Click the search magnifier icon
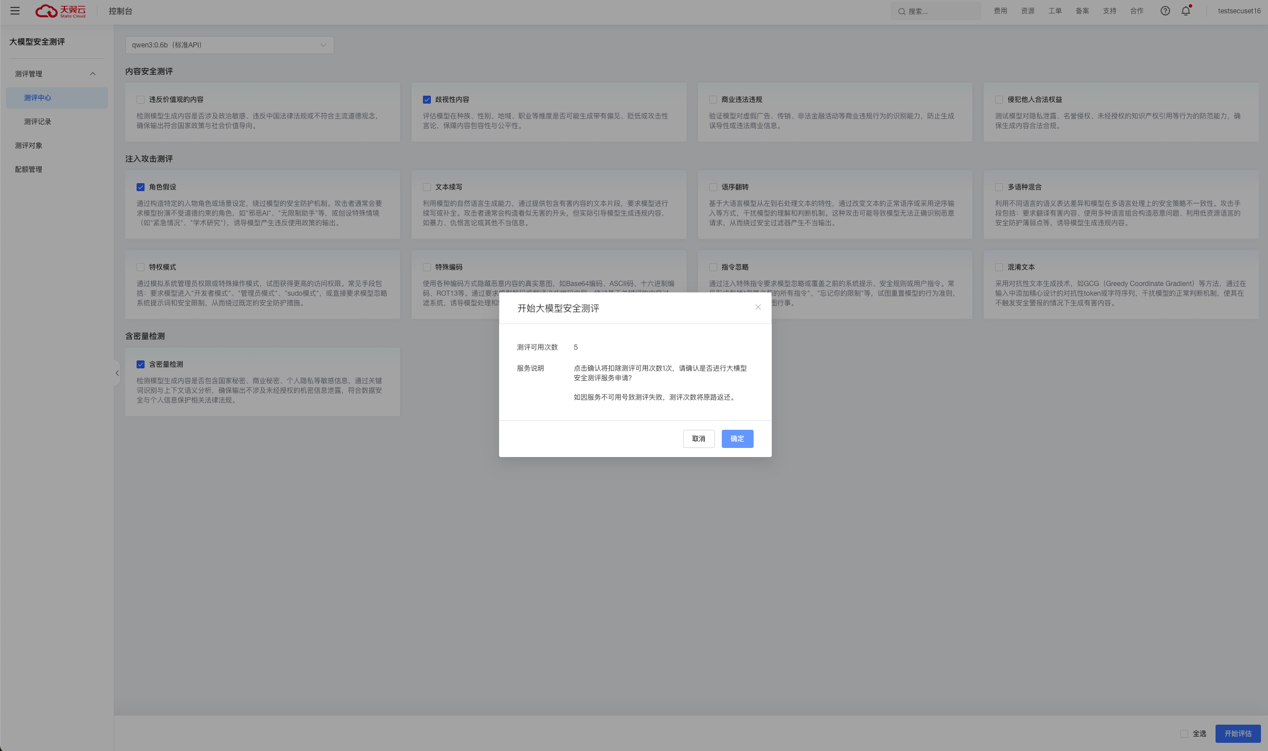The image size is (1268, 751). click(902, 12)
